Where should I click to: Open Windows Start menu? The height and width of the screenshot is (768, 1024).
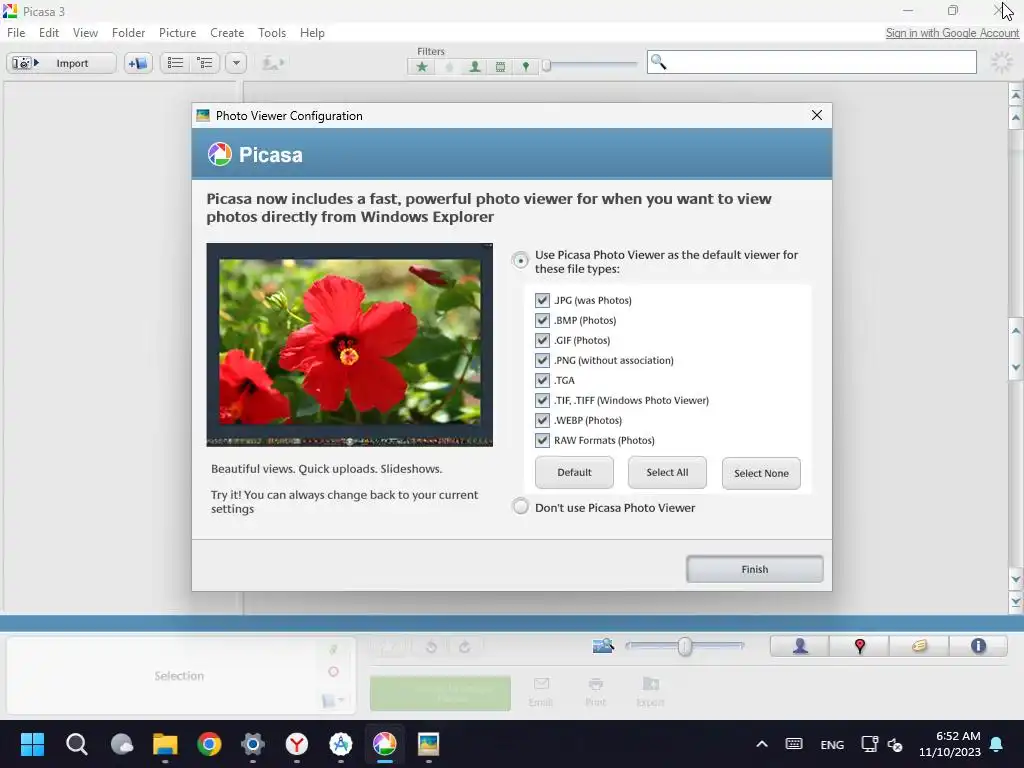tap(32, 744)
